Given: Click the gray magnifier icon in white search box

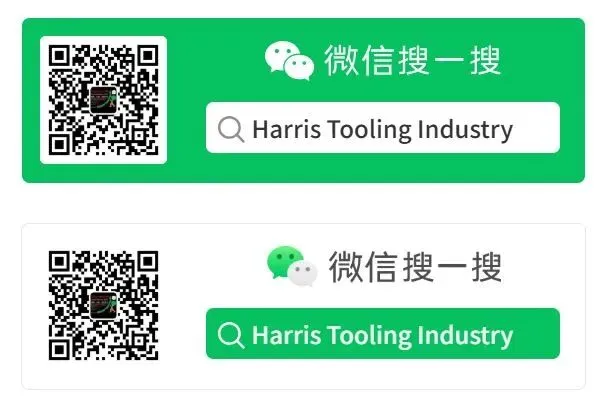Looking at the screenshot, I should pyautogui.click(x=231, y=129).
